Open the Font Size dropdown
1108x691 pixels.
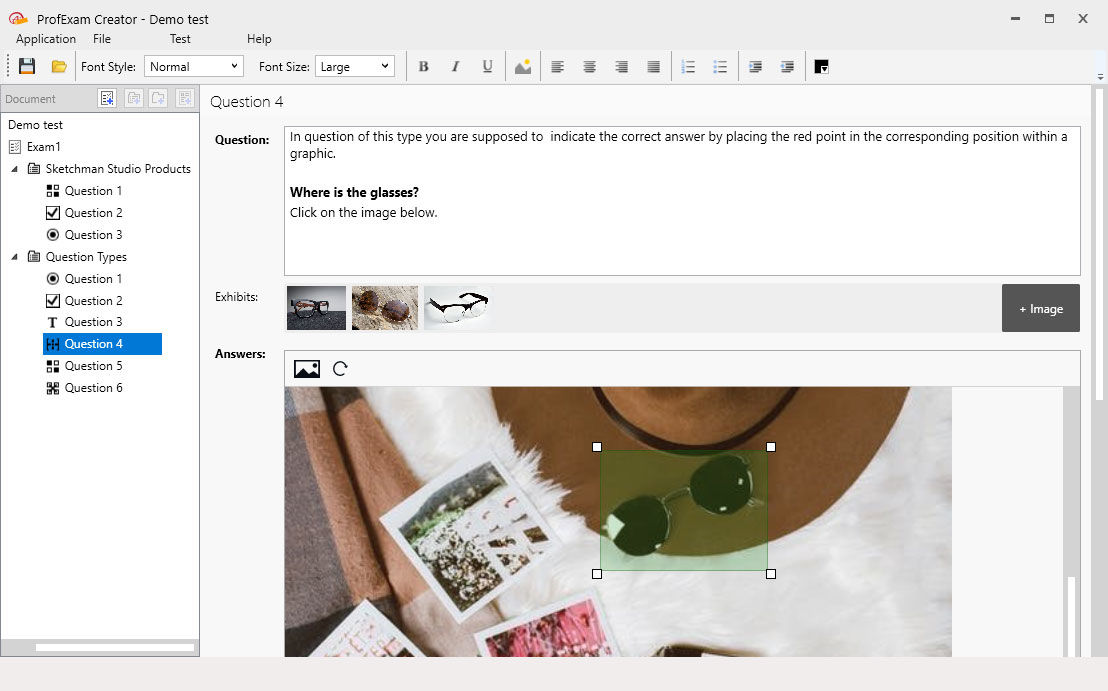355,66
